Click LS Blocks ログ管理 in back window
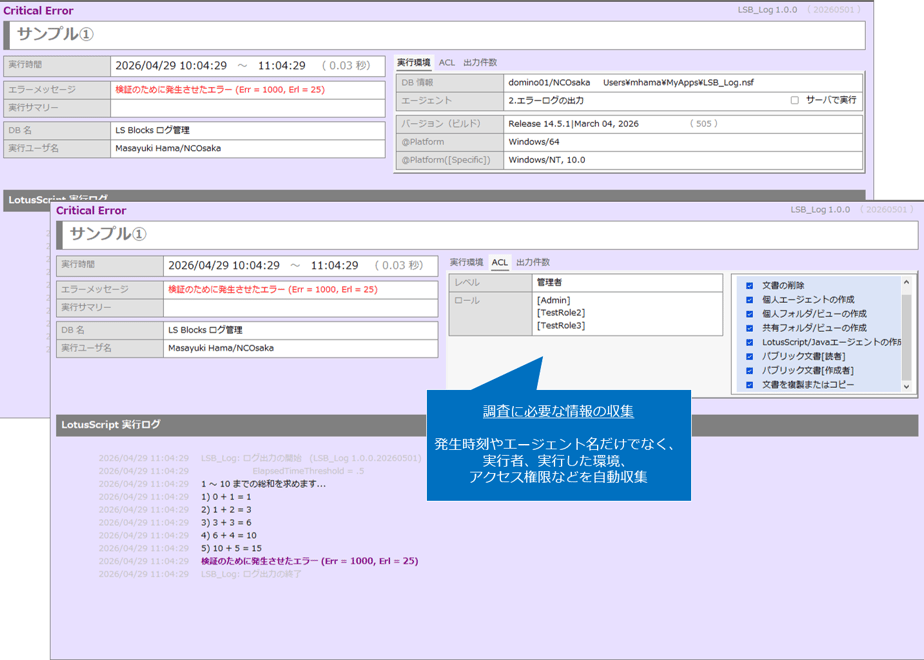 pyautogui.click(x=152, y=130)
